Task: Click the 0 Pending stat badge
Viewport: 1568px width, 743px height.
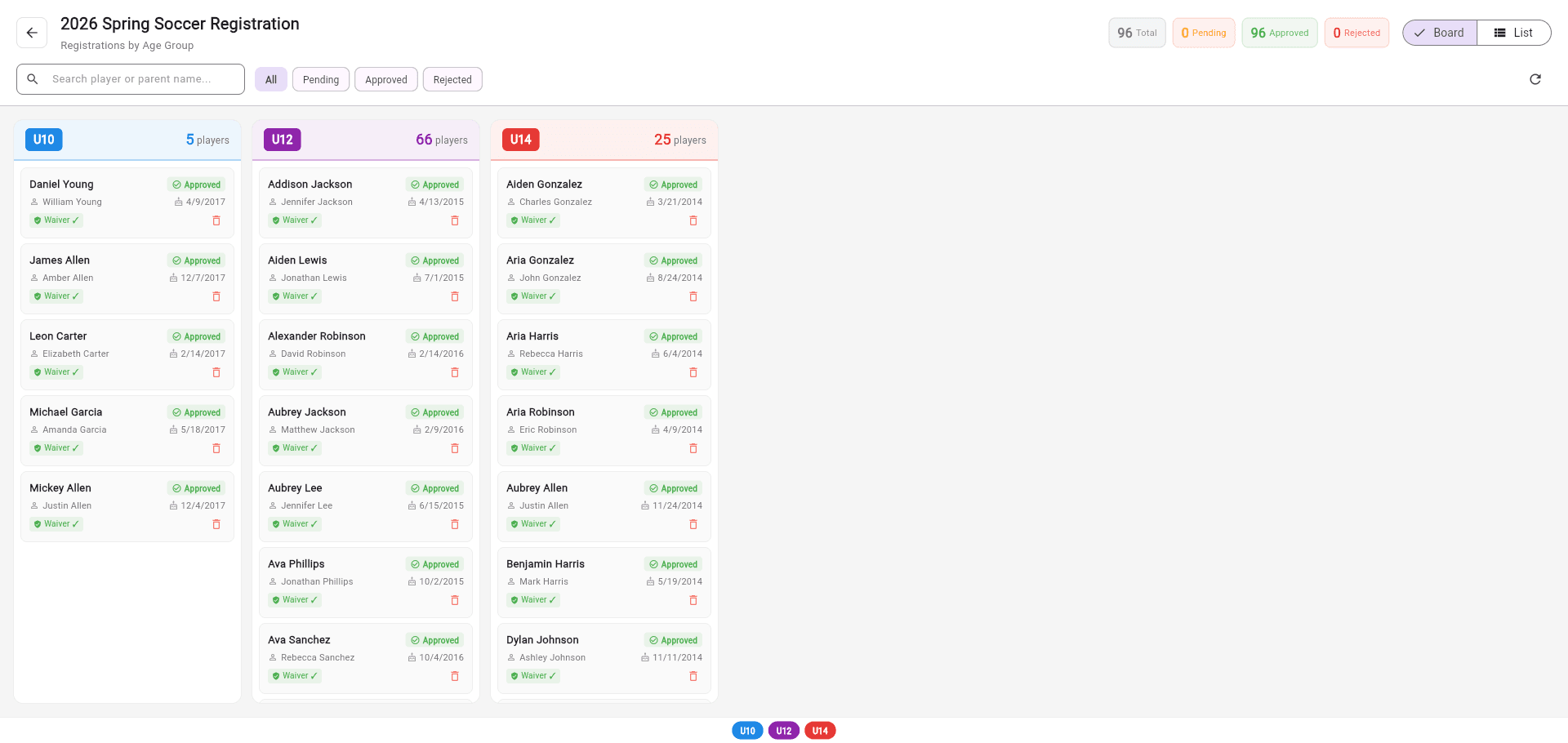Action: coord(1204,33)
